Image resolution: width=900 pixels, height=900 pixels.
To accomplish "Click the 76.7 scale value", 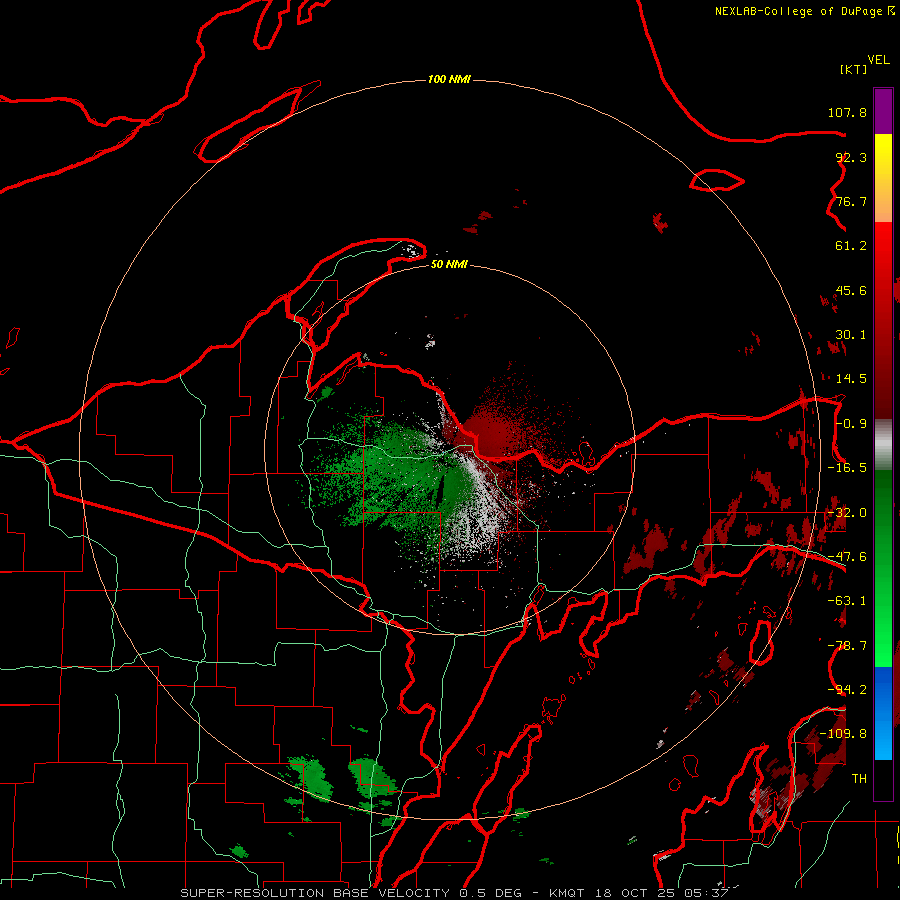I will tap(851, 201).
